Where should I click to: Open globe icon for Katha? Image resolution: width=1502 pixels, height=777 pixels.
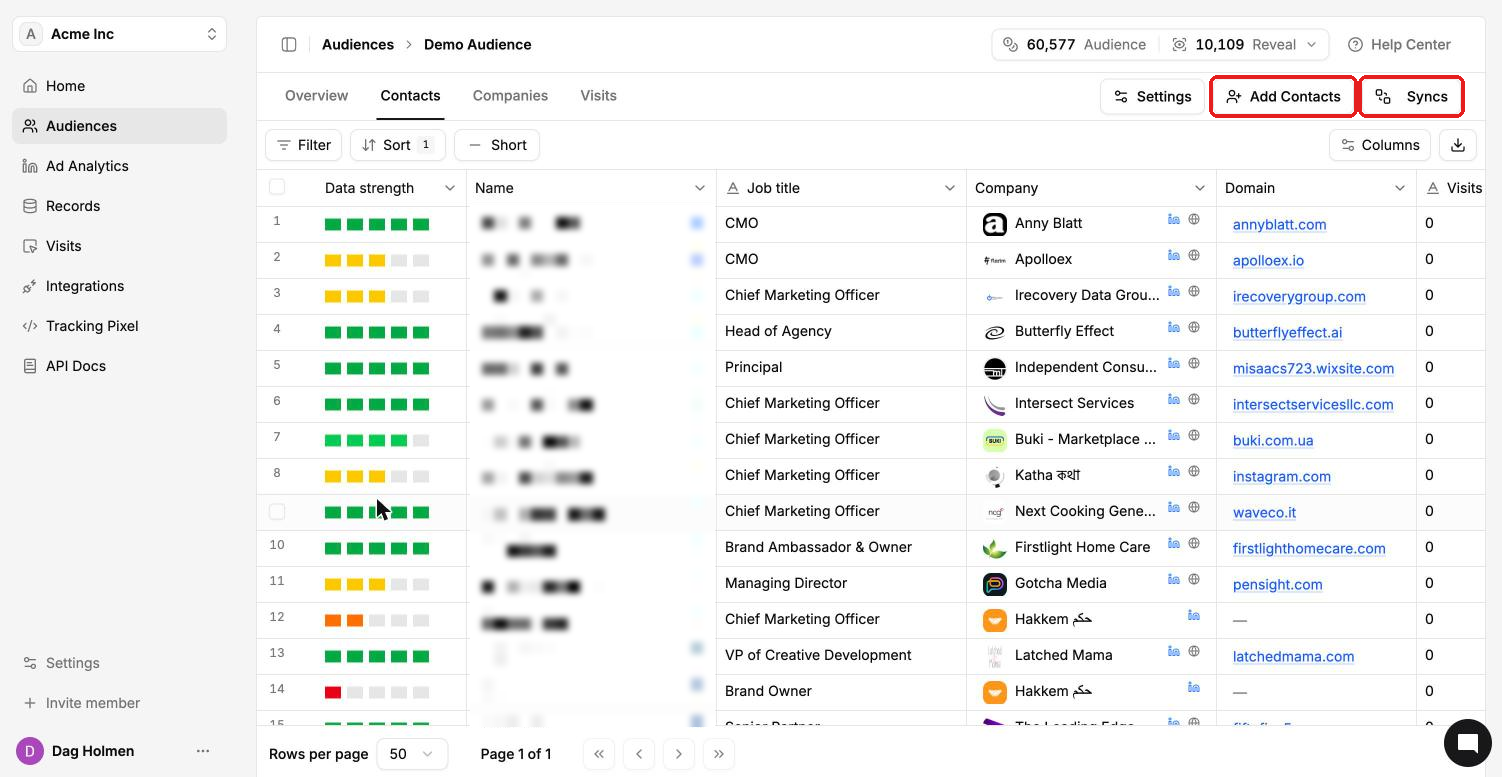point(1194,472)
